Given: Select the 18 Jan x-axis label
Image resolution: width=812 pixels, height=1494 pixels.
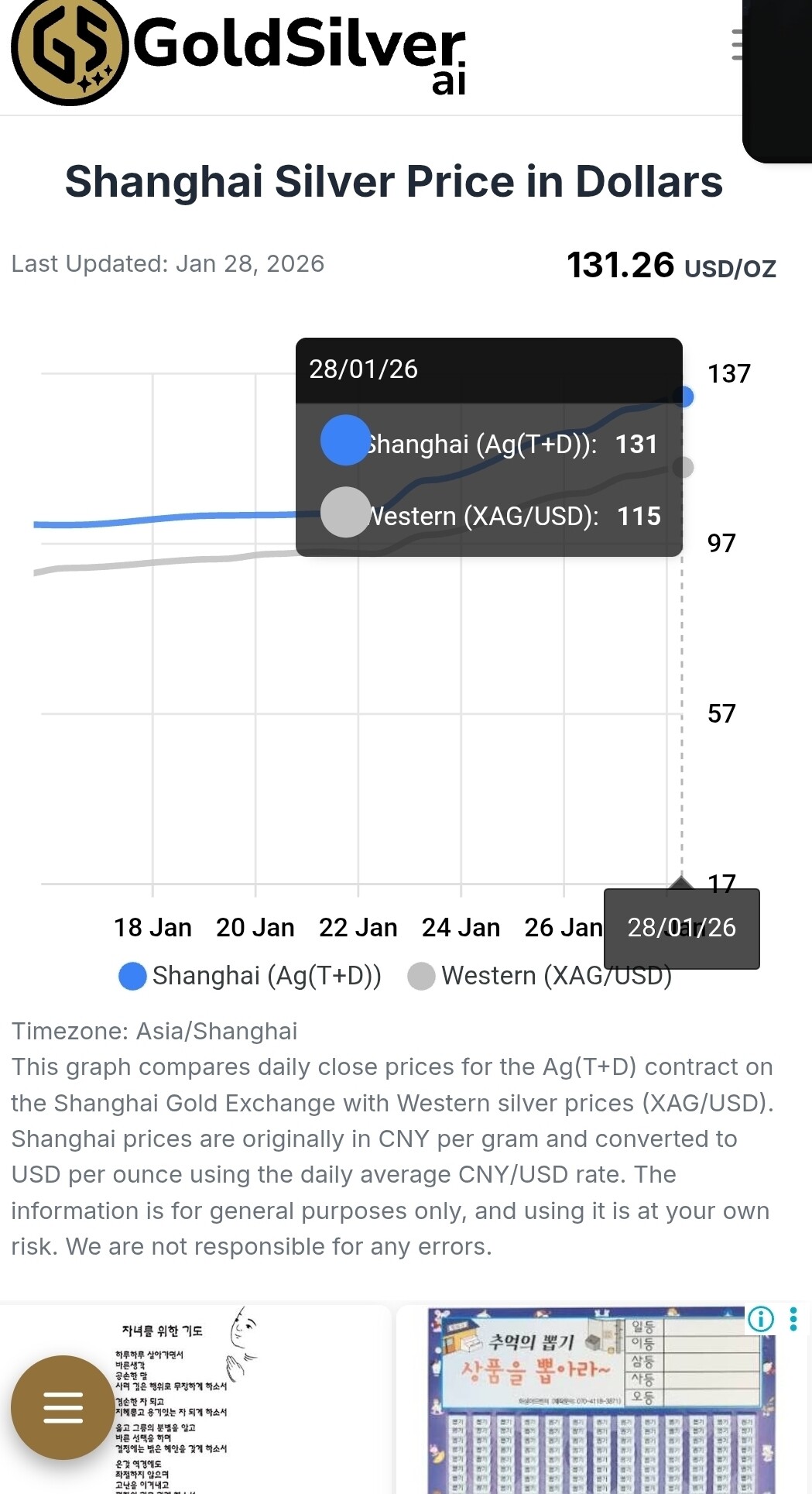Looking at the screenshot, I should [x=152, y=927].
